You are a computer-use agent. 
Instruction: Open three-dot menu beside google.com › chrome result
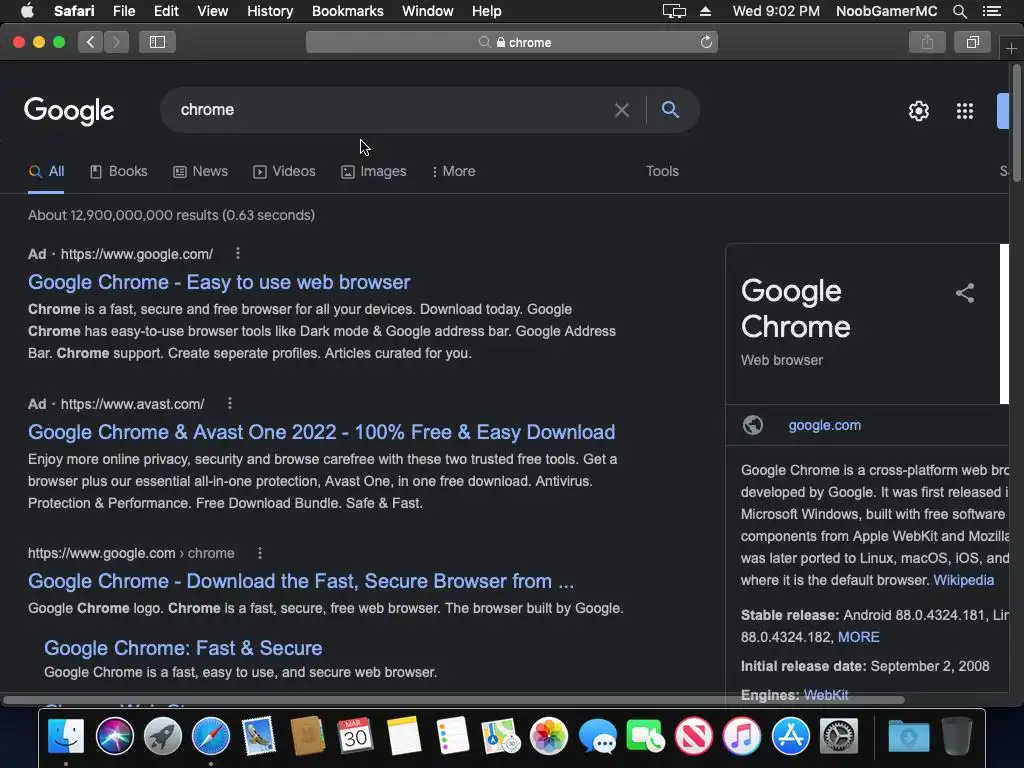click(260, 553)
